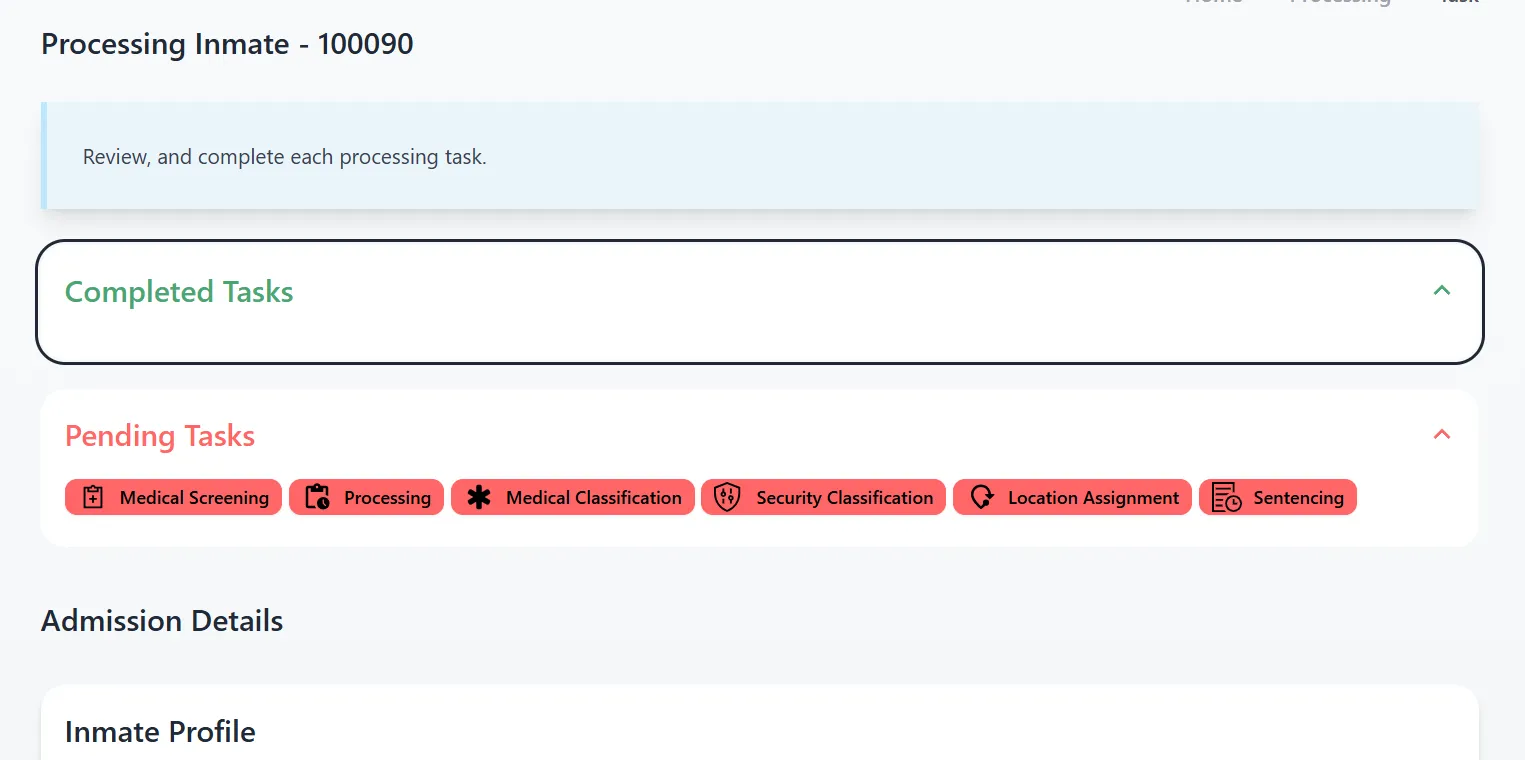Click the location icon on Location Assignment
Viewport: 1525px width, 760px height.
click(981, 497)
